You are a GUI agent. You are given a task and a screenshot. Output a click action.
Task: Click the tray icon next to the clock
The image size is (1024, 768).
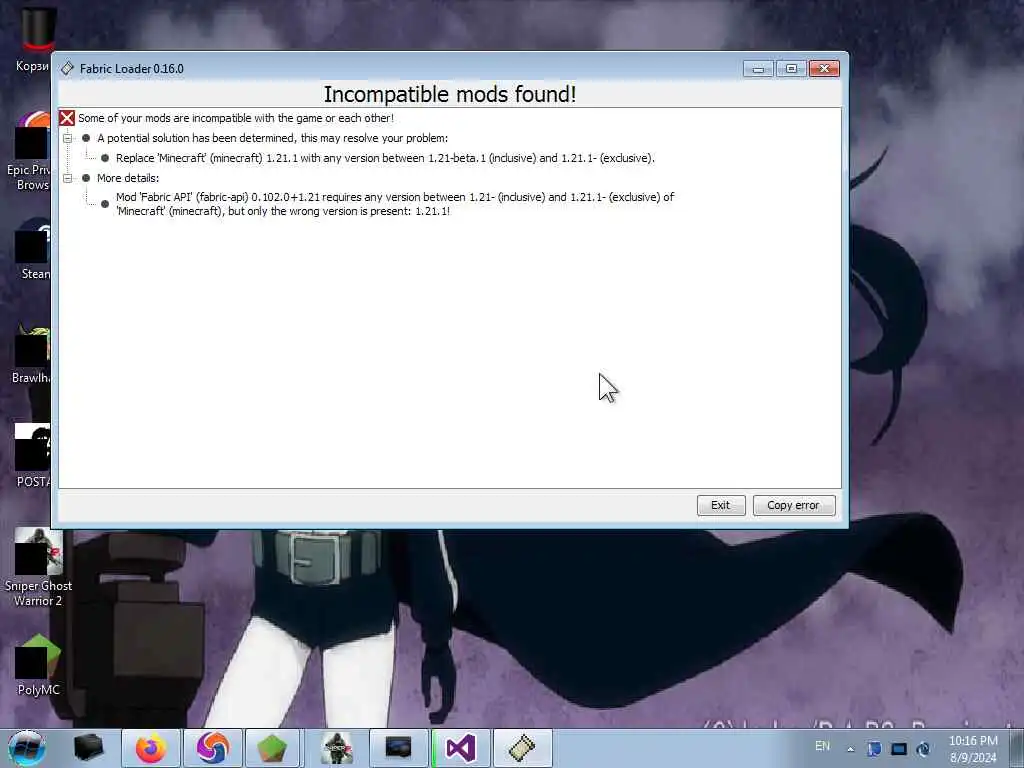click(x=923, y=749)
